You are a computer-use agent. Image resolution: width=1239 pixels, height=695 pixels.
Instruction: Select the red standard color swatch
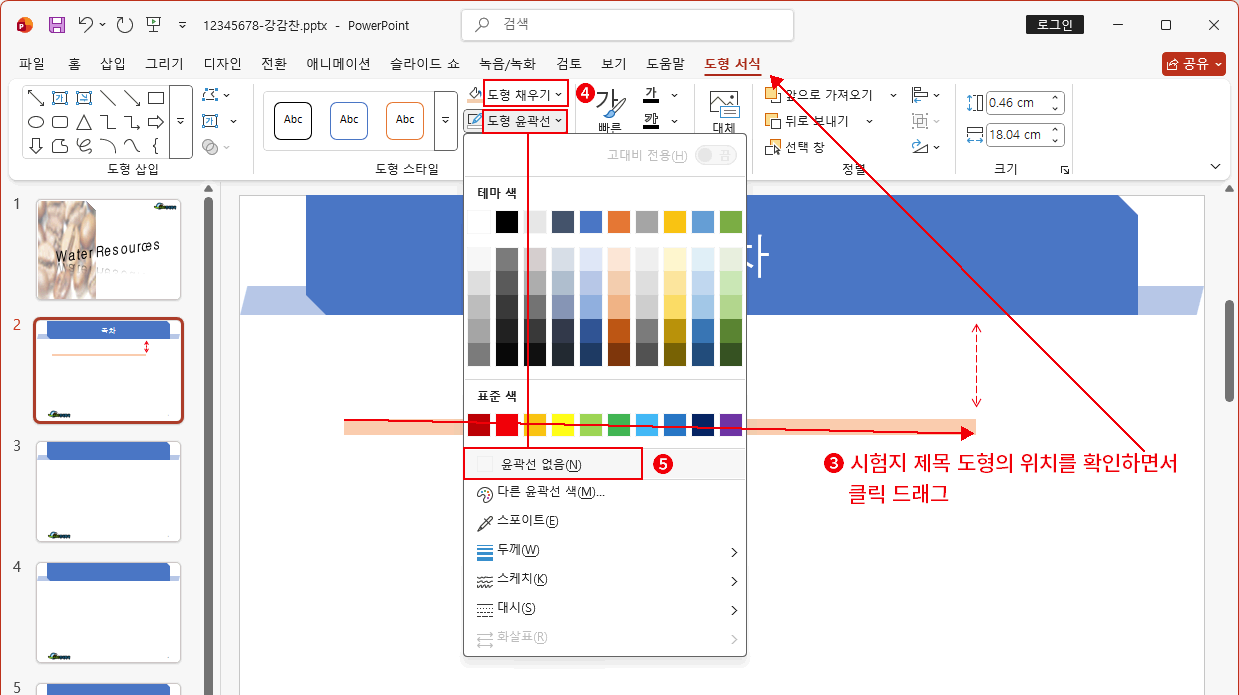point(509,423)
